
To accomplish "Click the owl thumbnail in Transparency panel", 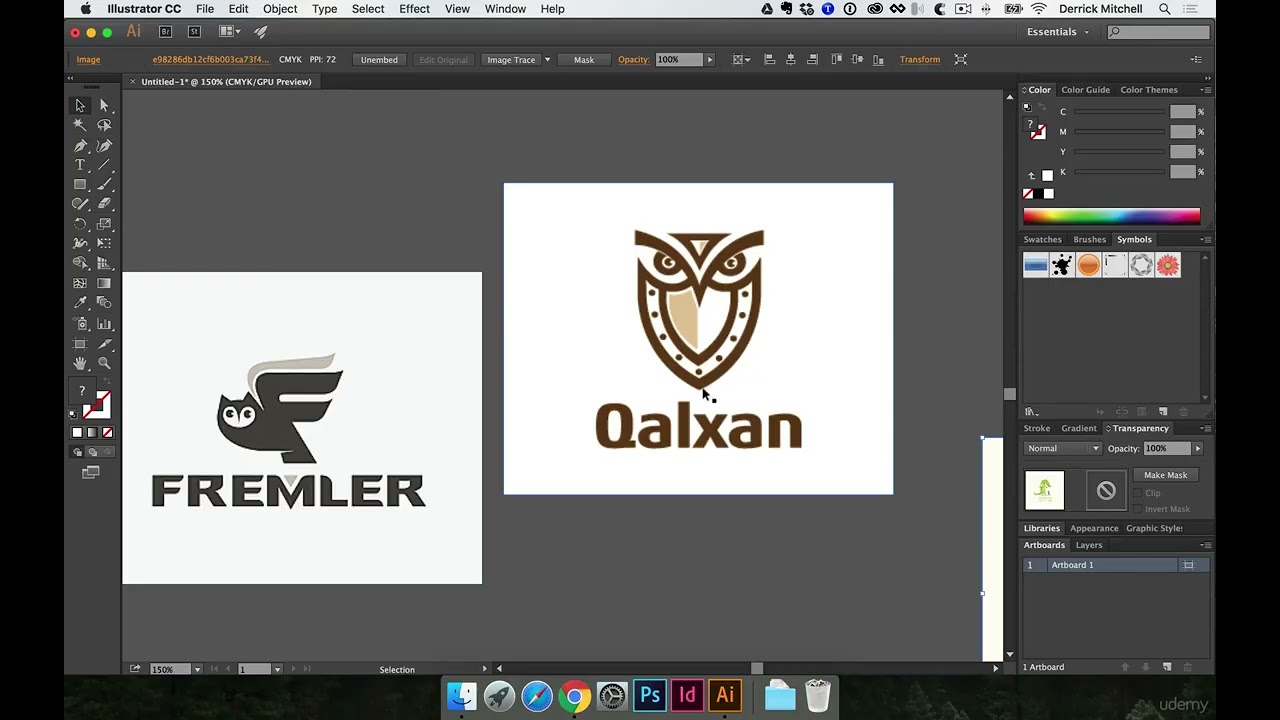I will (x=1045, y=491).
